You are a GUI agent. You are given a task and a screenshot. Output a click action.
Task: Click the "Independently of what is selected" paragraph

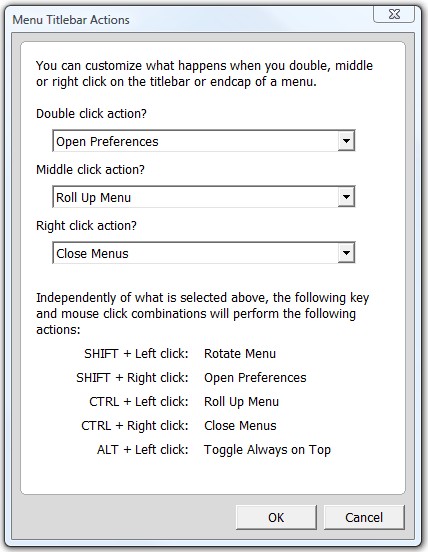[x=203, y=313]
